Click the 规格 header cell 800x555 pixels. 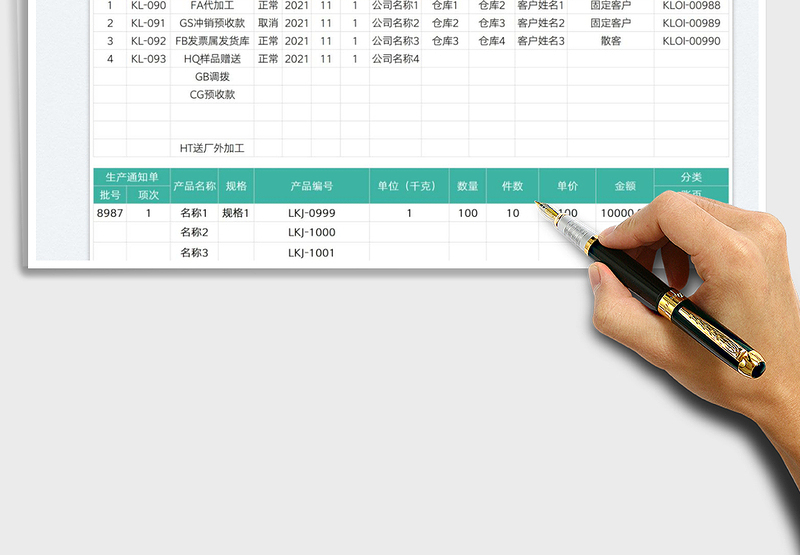tap(236, 186)
